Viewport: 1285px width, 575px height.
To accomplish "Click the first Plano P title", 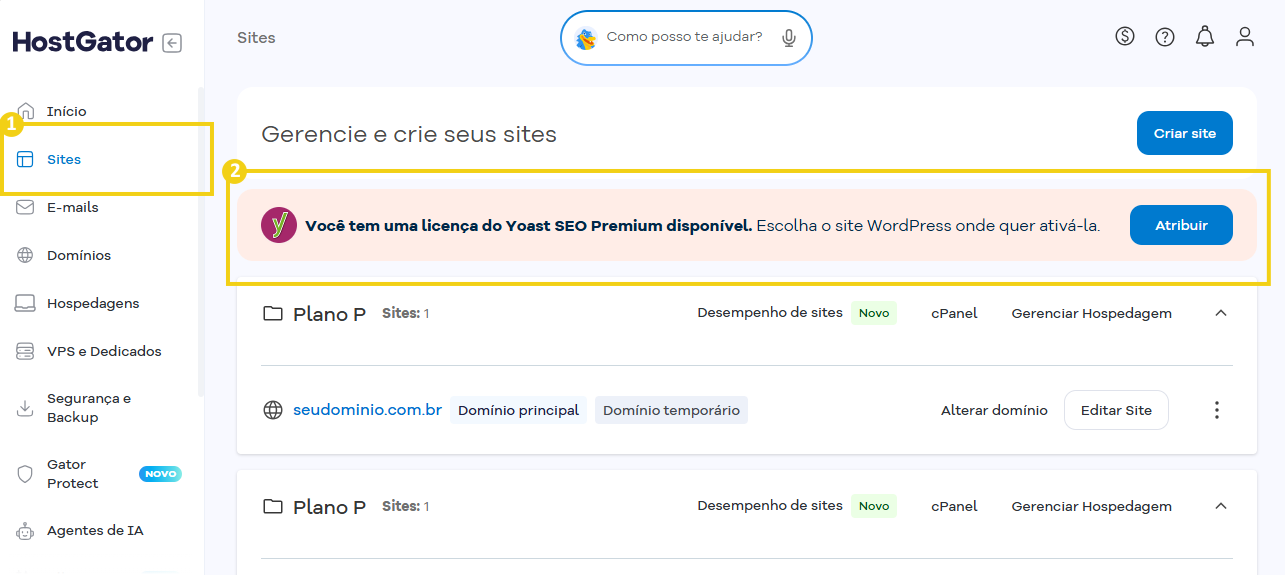I will tap(329, 314).
